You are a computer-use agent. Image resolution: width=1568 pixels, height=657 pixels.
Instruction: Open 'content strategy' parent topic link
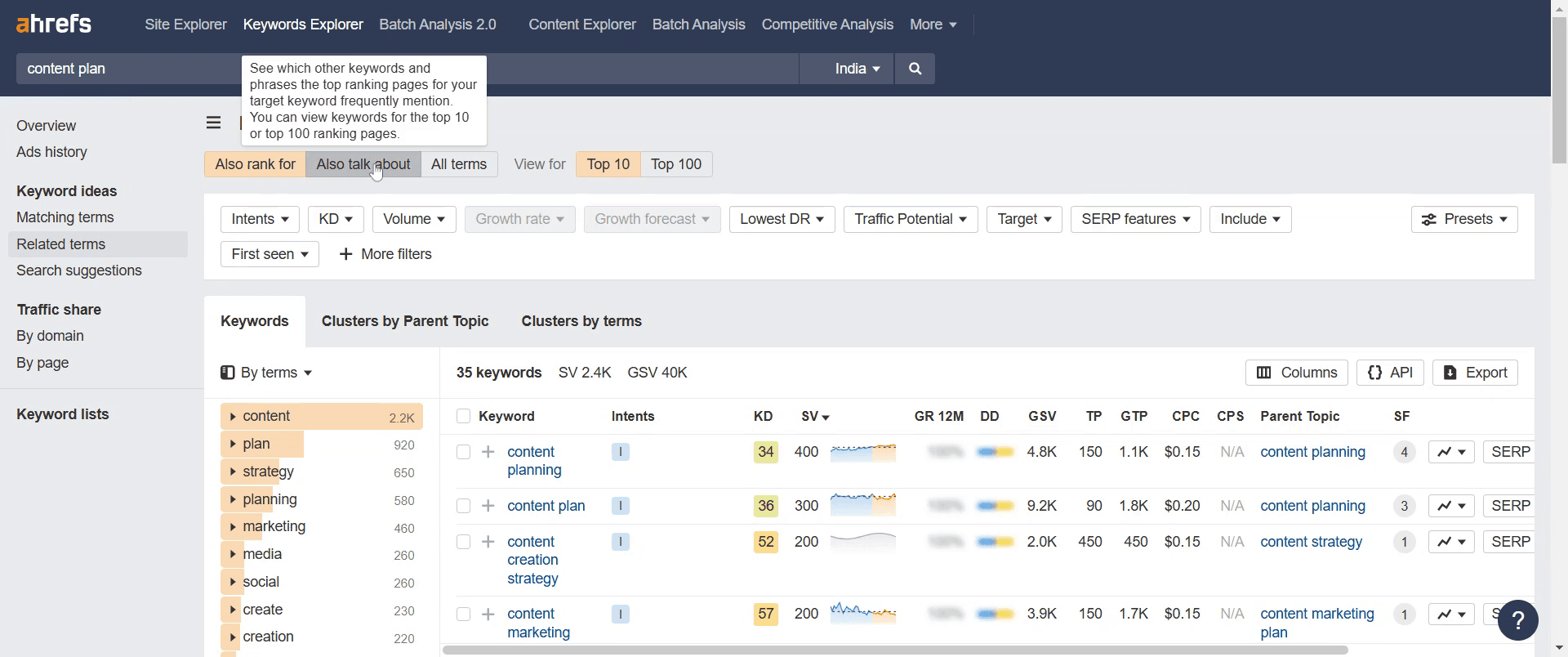[1312, 542]
